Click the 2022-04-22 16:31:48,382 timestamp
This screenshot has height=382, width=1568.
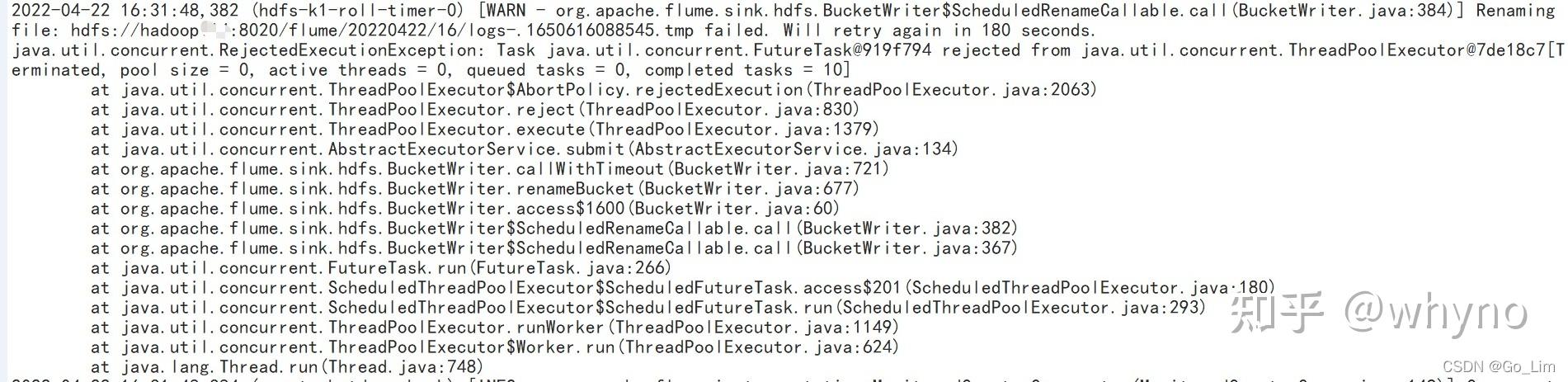point(125,11)
